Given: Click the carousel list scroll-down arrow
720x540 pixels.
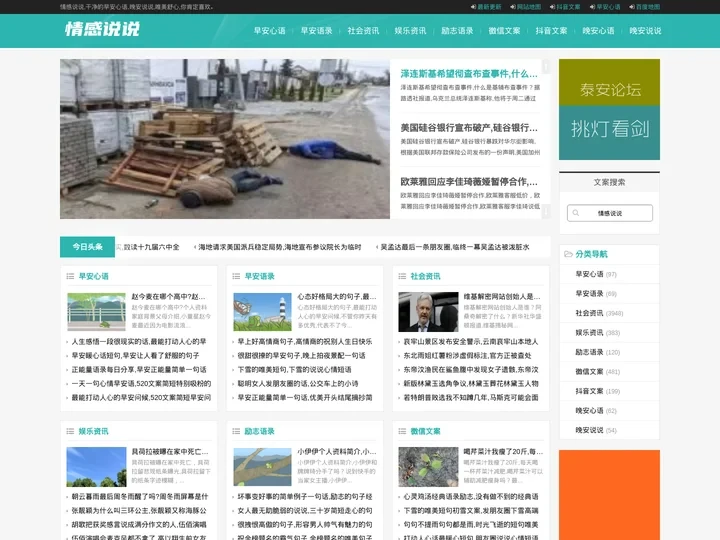Looking at the screenshot, I should coord(546,212).
